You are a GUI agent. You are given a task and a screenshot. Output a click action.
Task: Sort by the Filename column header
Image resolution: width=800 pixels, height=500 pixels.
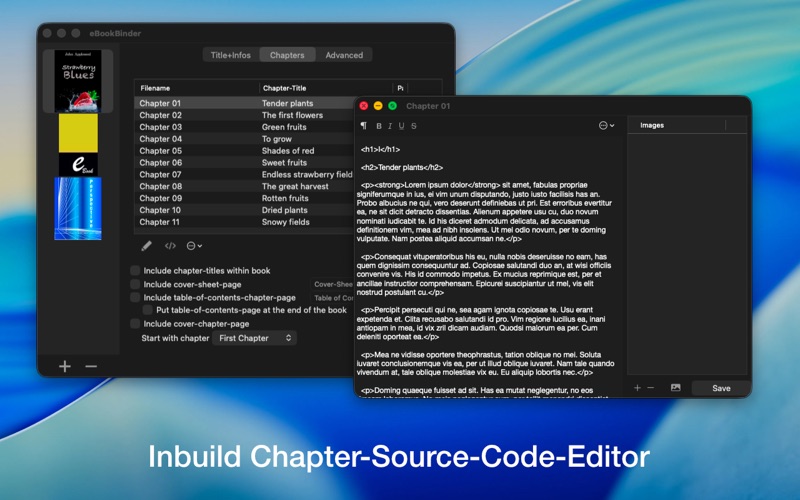point(196,88)
